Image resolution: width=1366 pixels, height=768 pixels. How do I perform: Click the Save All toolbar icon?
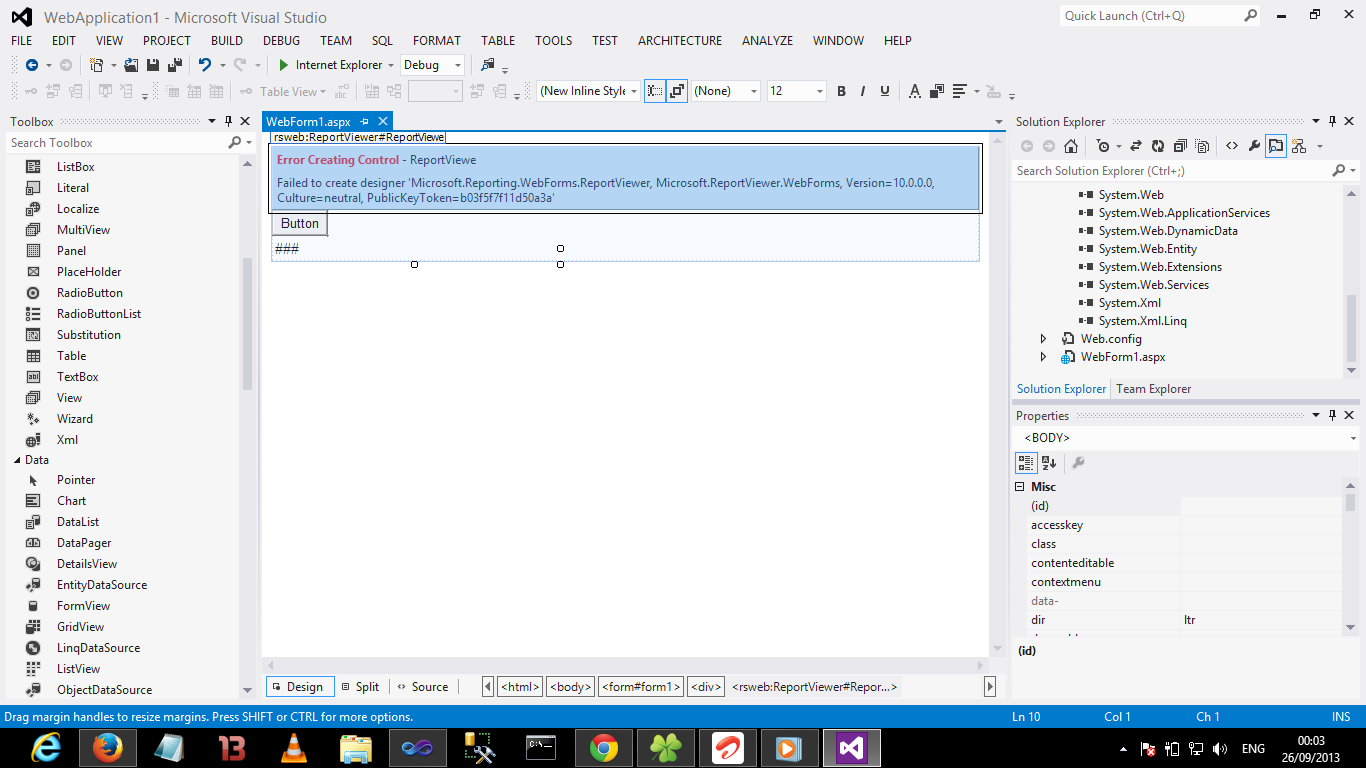tap(174, 65)
